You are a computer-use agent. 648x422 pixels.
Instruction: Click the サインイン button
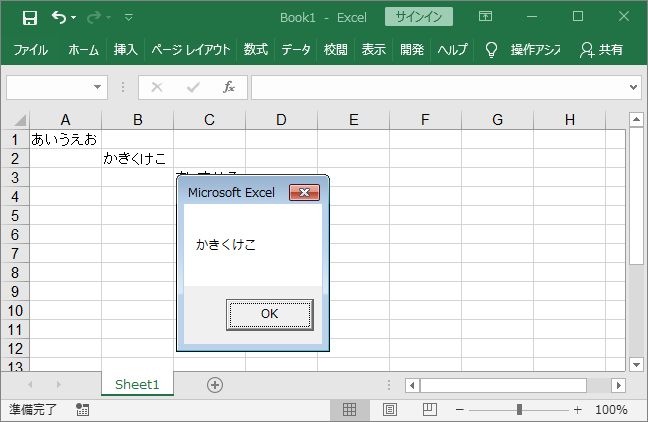[418, 17]
